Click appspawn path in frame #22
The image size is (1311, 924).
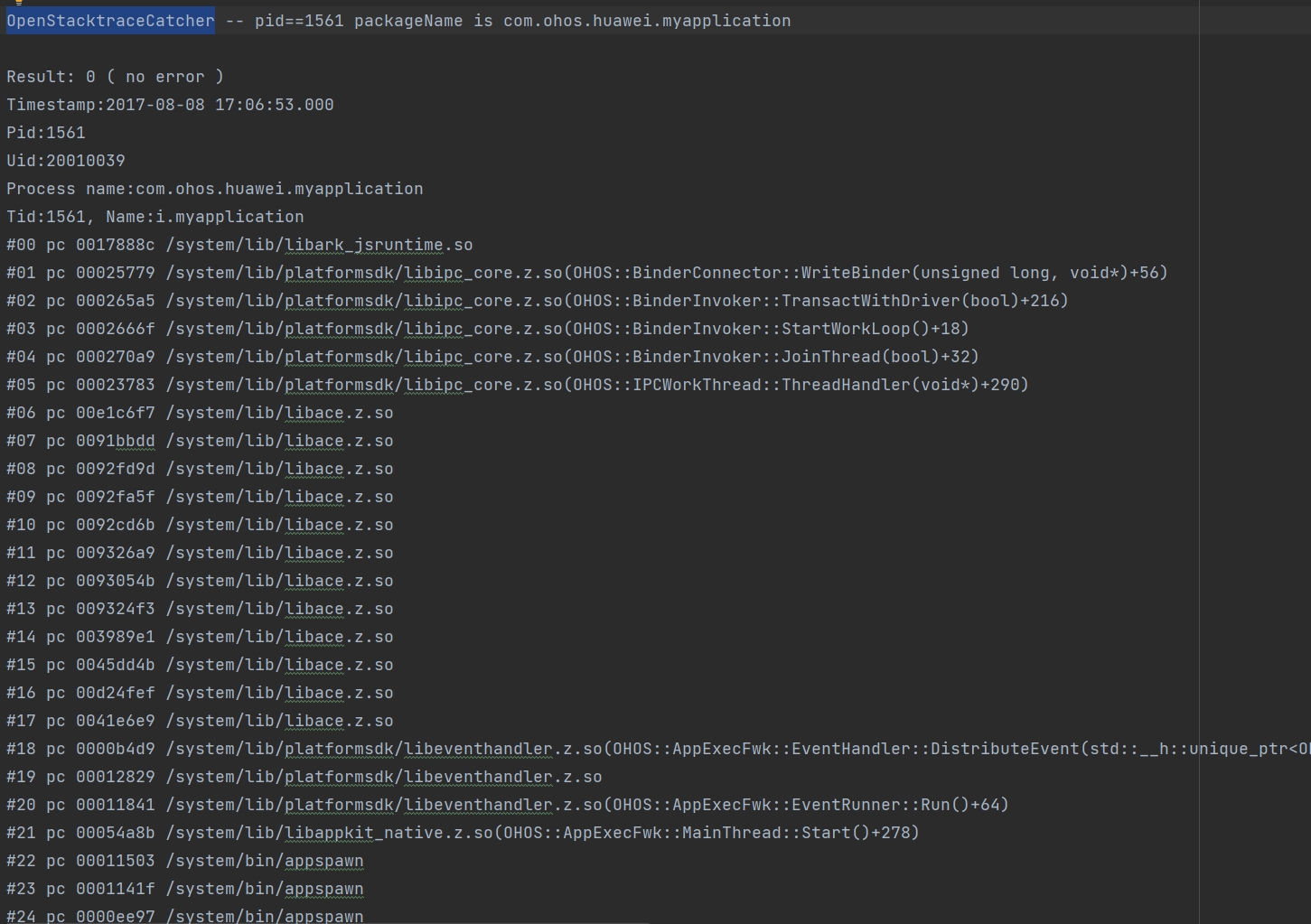(323, 861)
